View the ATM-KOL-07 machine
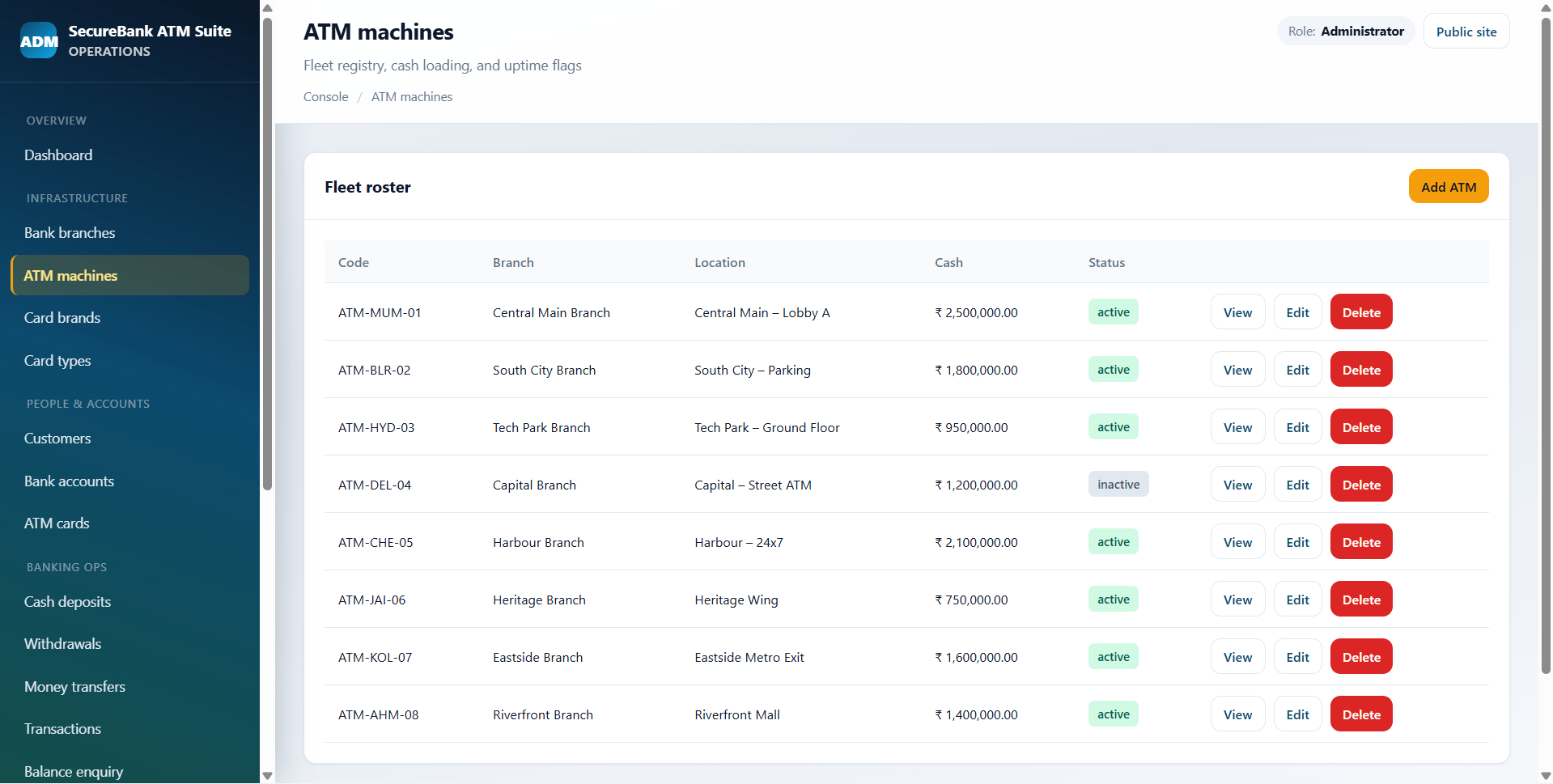Viewport: 1553px width, 784px height. point(1237,657)
